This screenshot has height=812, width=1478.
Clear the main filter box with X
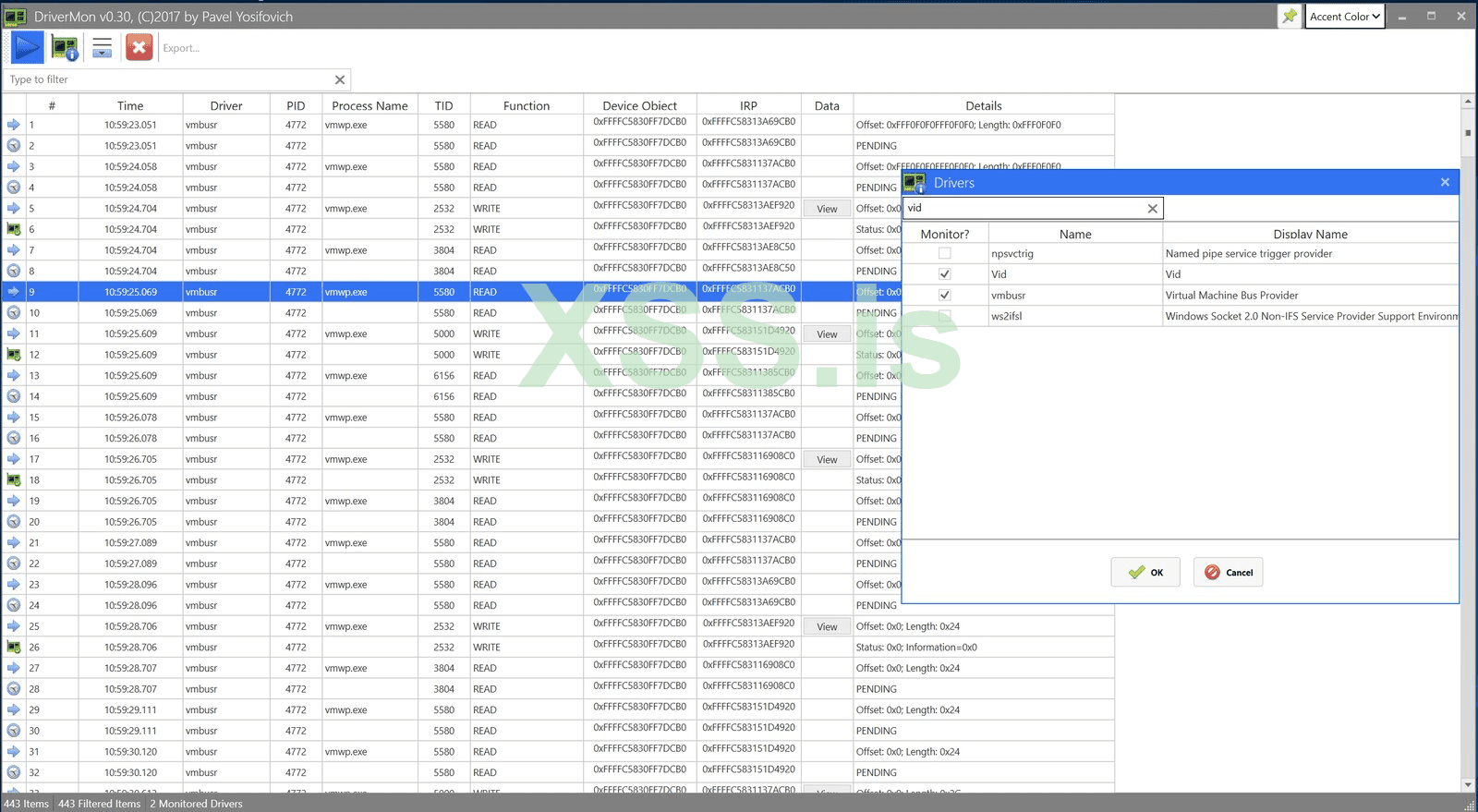[339, 79]
